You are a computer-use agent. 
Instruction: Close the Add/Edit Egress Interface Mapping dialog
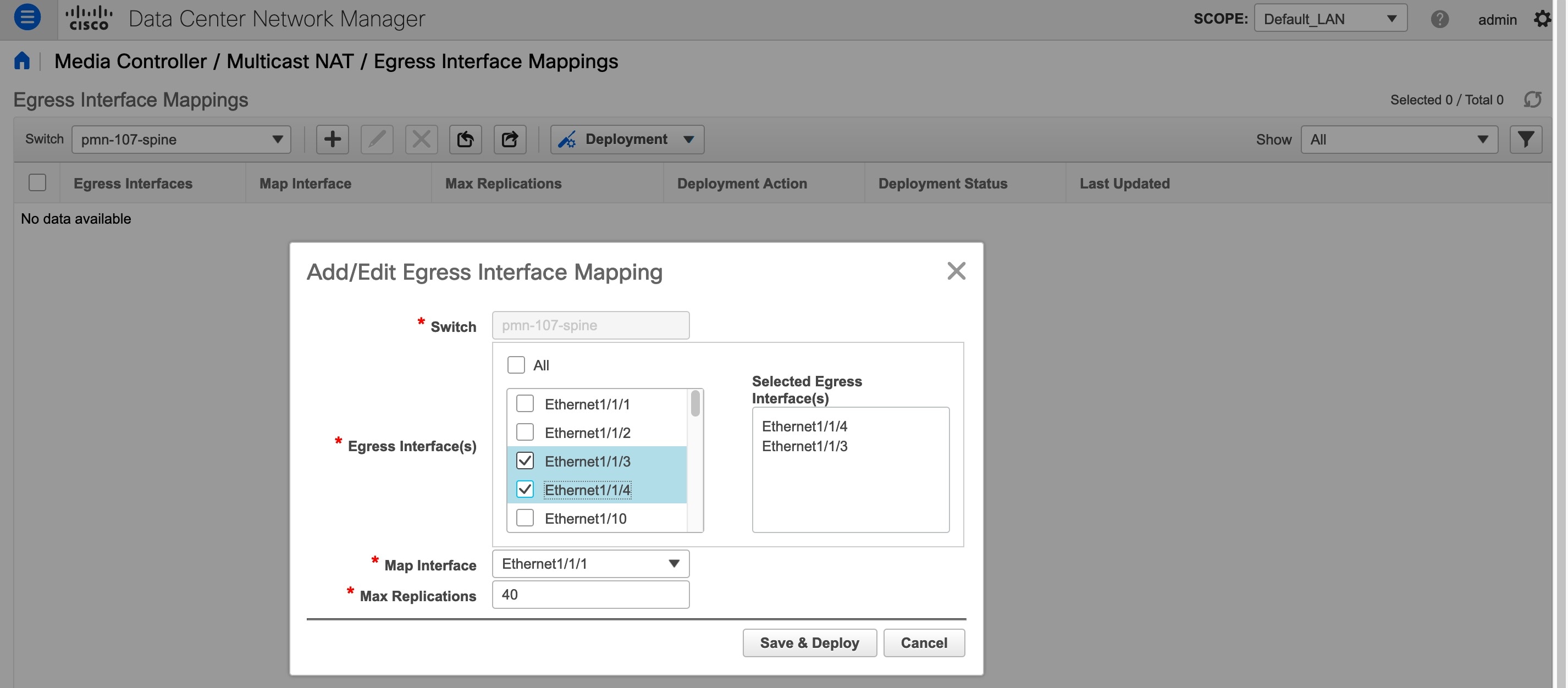(956, 271)
